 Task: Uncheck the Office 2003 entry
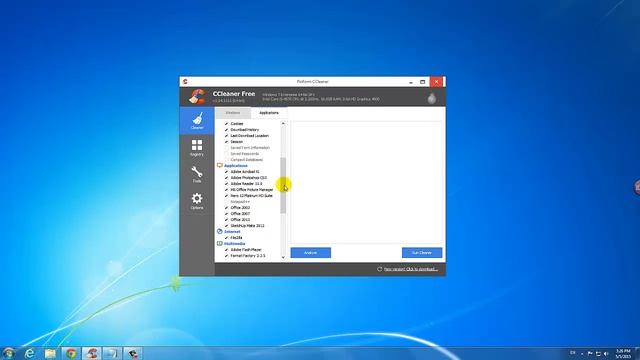tap(227, 208)
